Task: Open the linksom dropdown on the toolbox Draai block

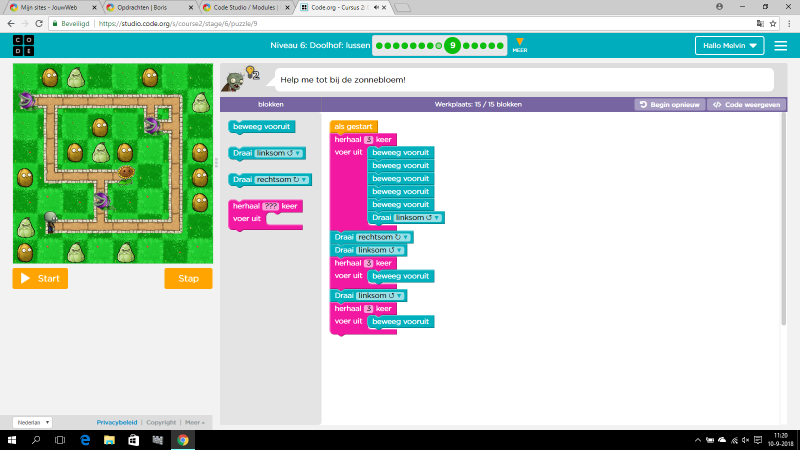Action: 279,153
